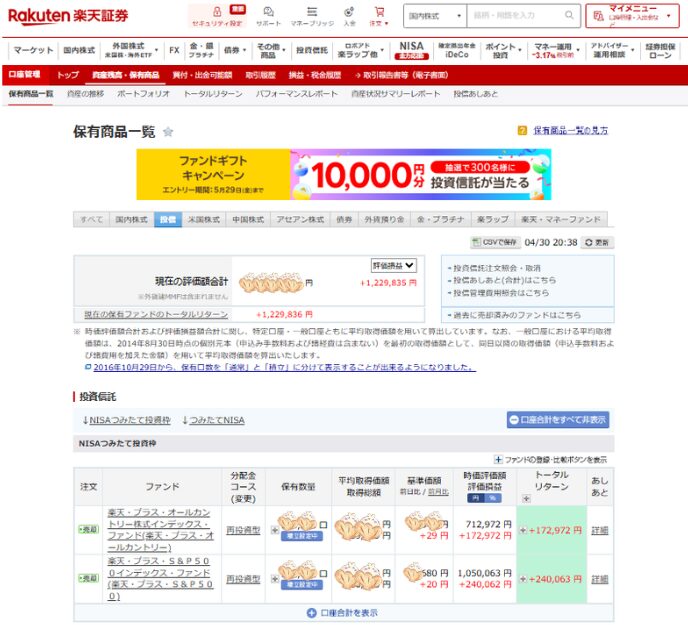The image size is (688, 625).
Task: Expand holdings detail in オールカントリー row
Action: tap(274, 530)
